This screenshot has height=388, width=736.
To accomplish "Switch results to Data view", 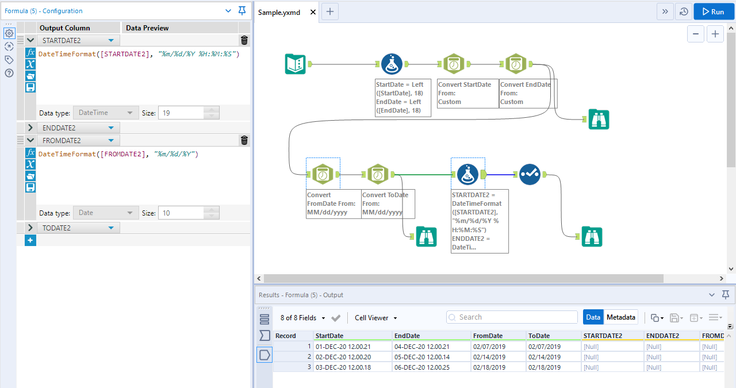I will coord(593,317).
